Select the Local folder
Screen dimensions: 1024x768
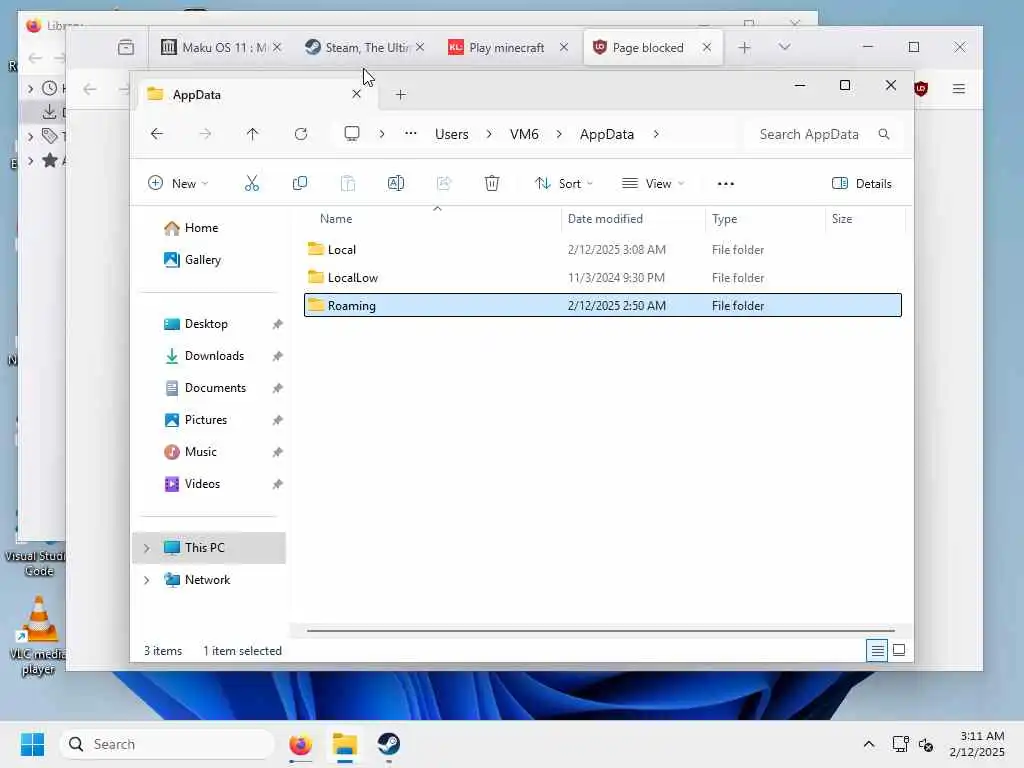click(602, 249)
